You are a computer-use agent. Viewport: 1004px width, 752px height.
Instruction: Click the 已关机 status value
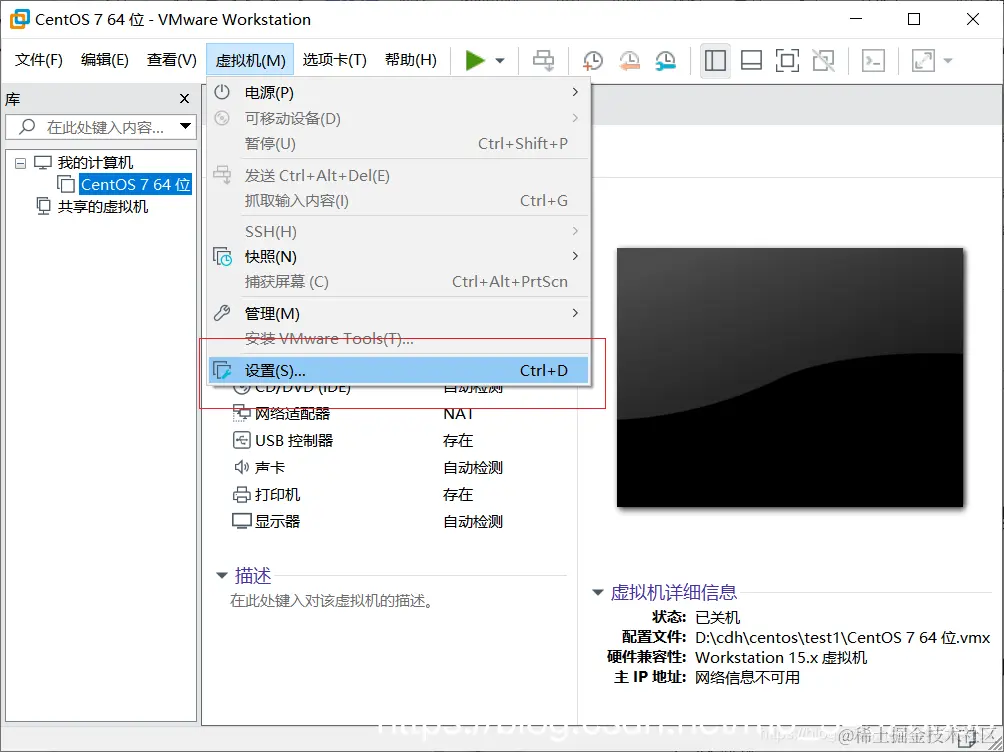[x=717, y=617]
